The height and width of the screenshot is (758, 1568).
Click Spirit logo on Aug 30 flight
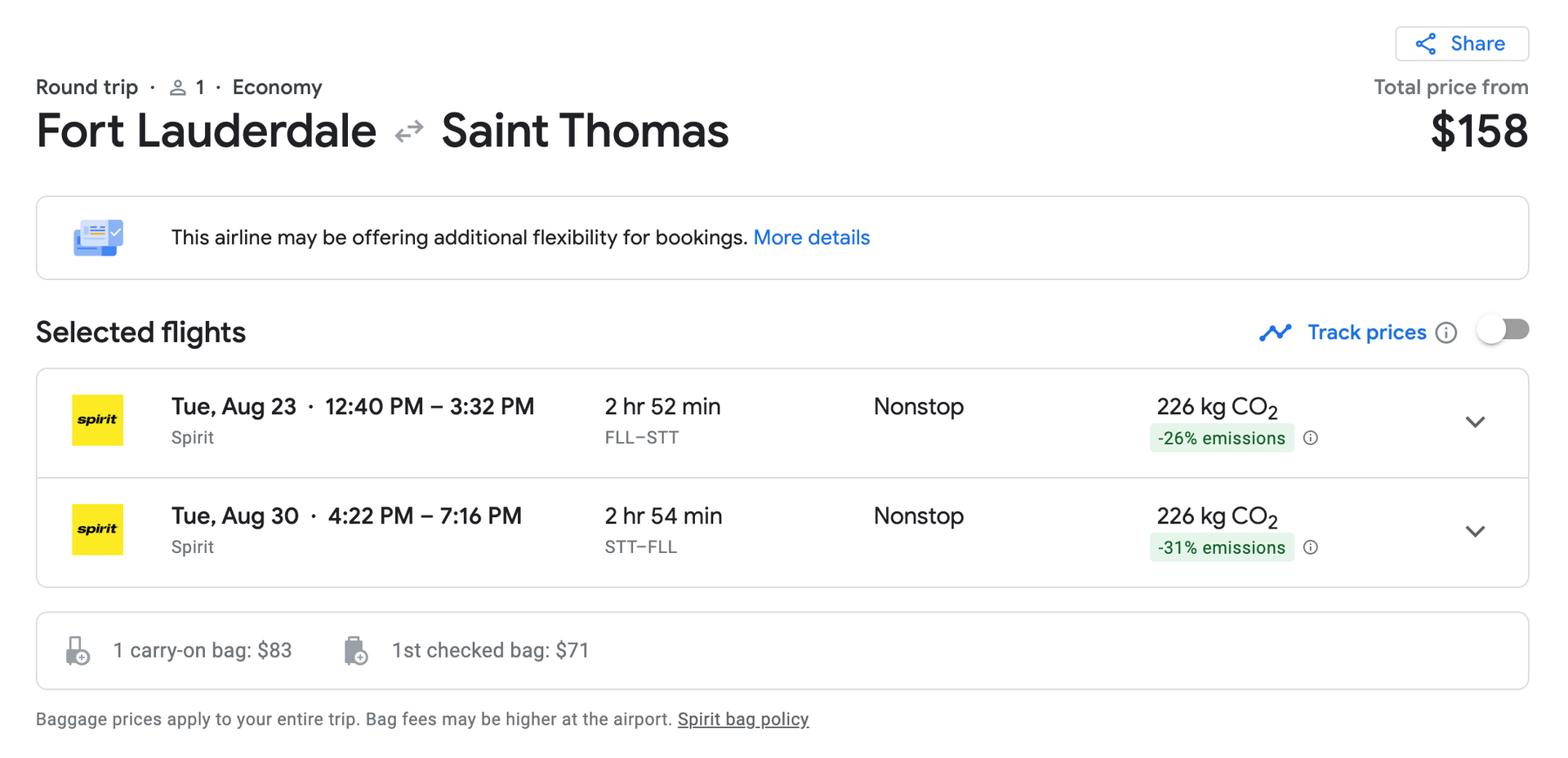tap(98, 529)
